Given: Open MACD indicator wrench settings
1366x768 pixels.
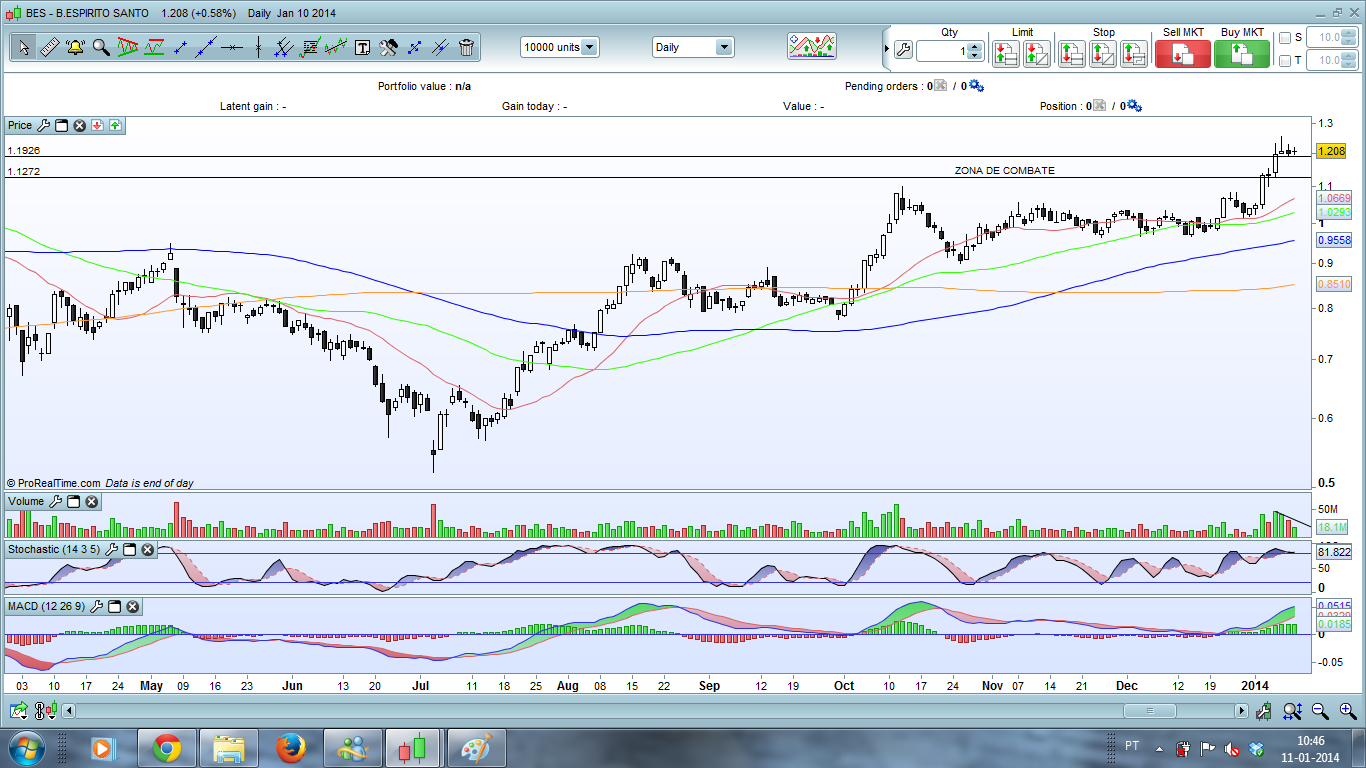Looking at the screenshot, I should (97, 607).
